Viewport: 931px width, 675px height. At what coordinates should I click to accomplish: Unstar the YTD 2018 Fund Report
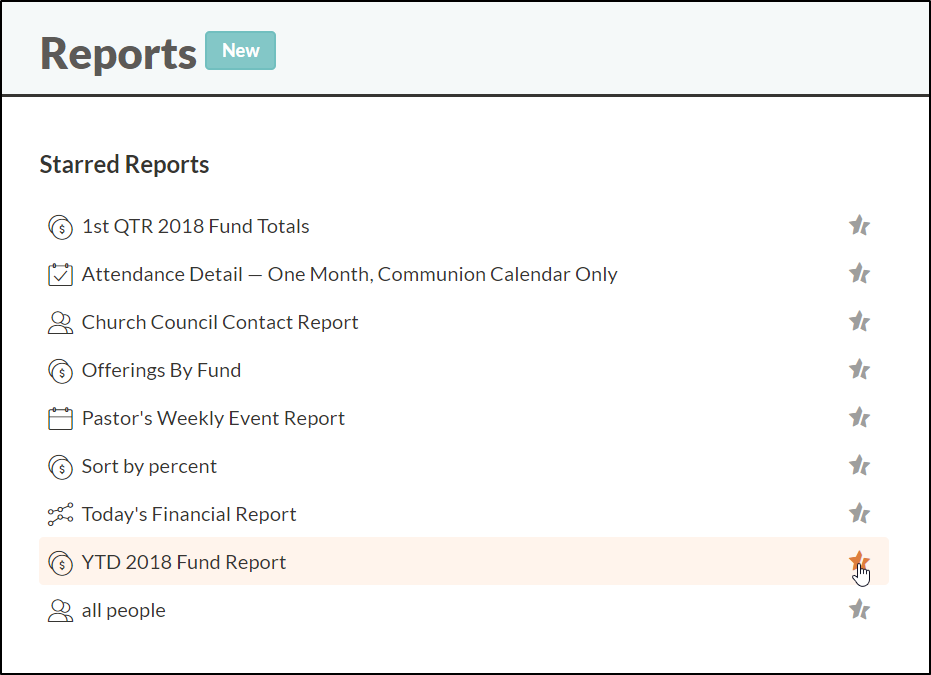[x=859, y=561]
